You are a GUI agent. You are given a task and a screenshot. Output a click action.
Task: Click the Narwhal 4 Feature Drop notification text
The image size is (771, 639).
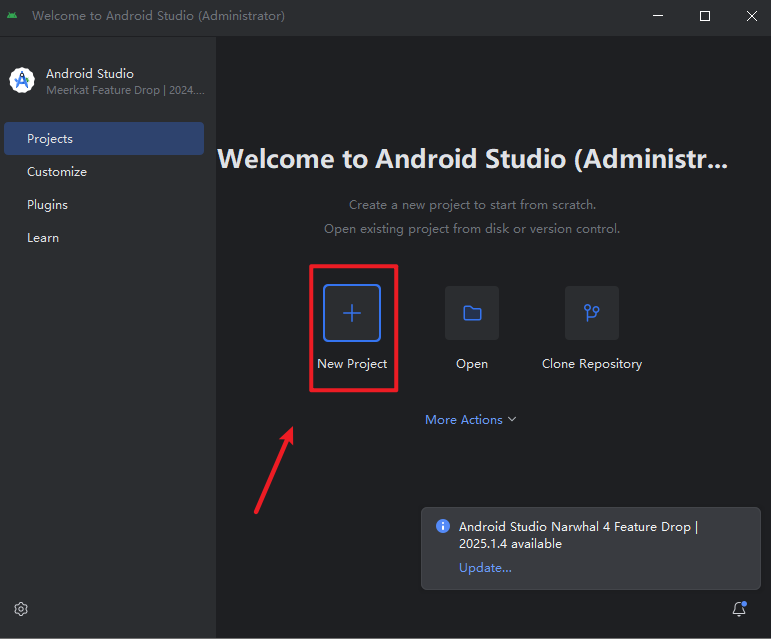(577, 535)
